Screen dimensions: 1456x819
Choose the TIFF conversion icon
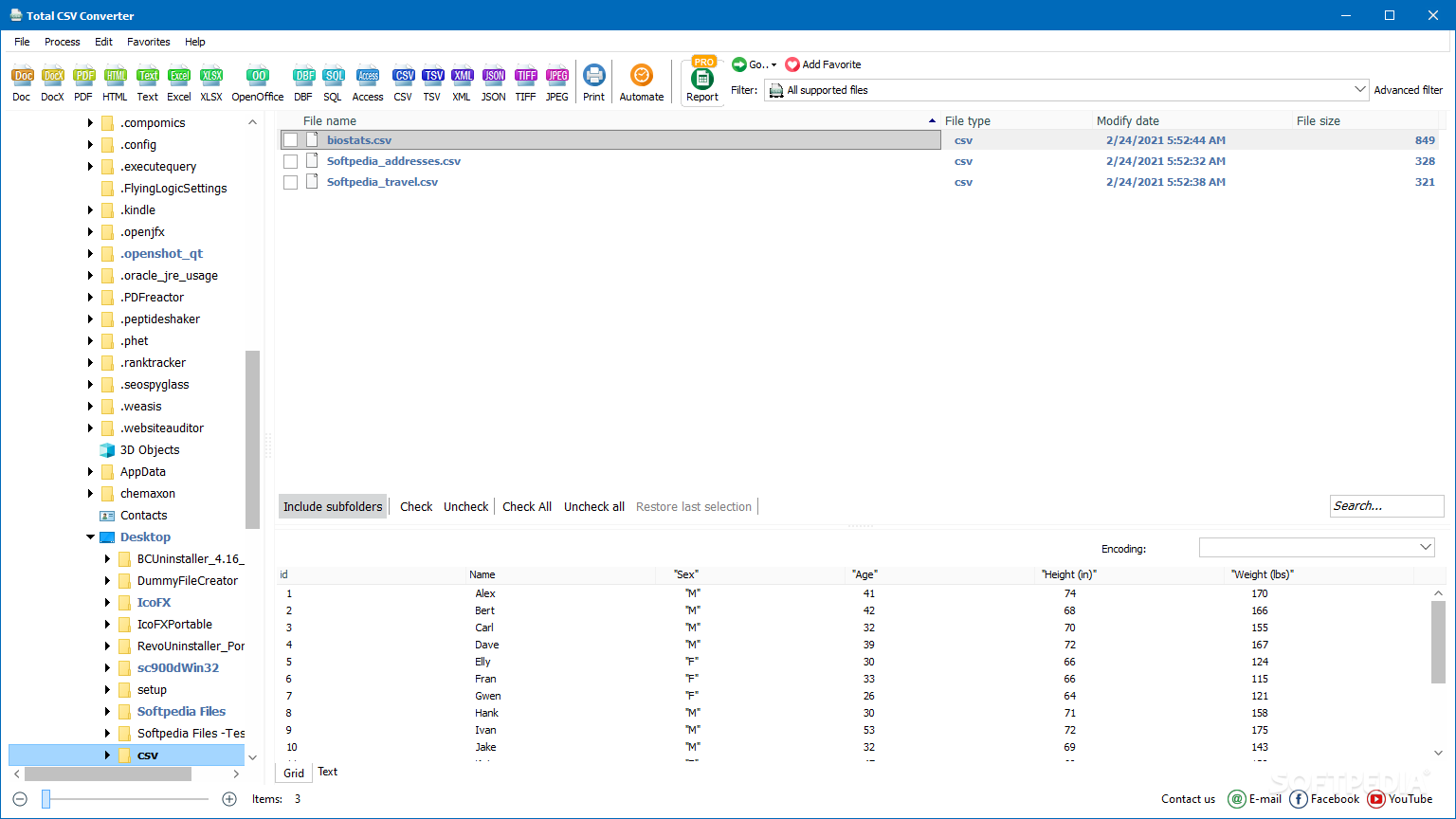pyautogui.click(x=526, y=83)
